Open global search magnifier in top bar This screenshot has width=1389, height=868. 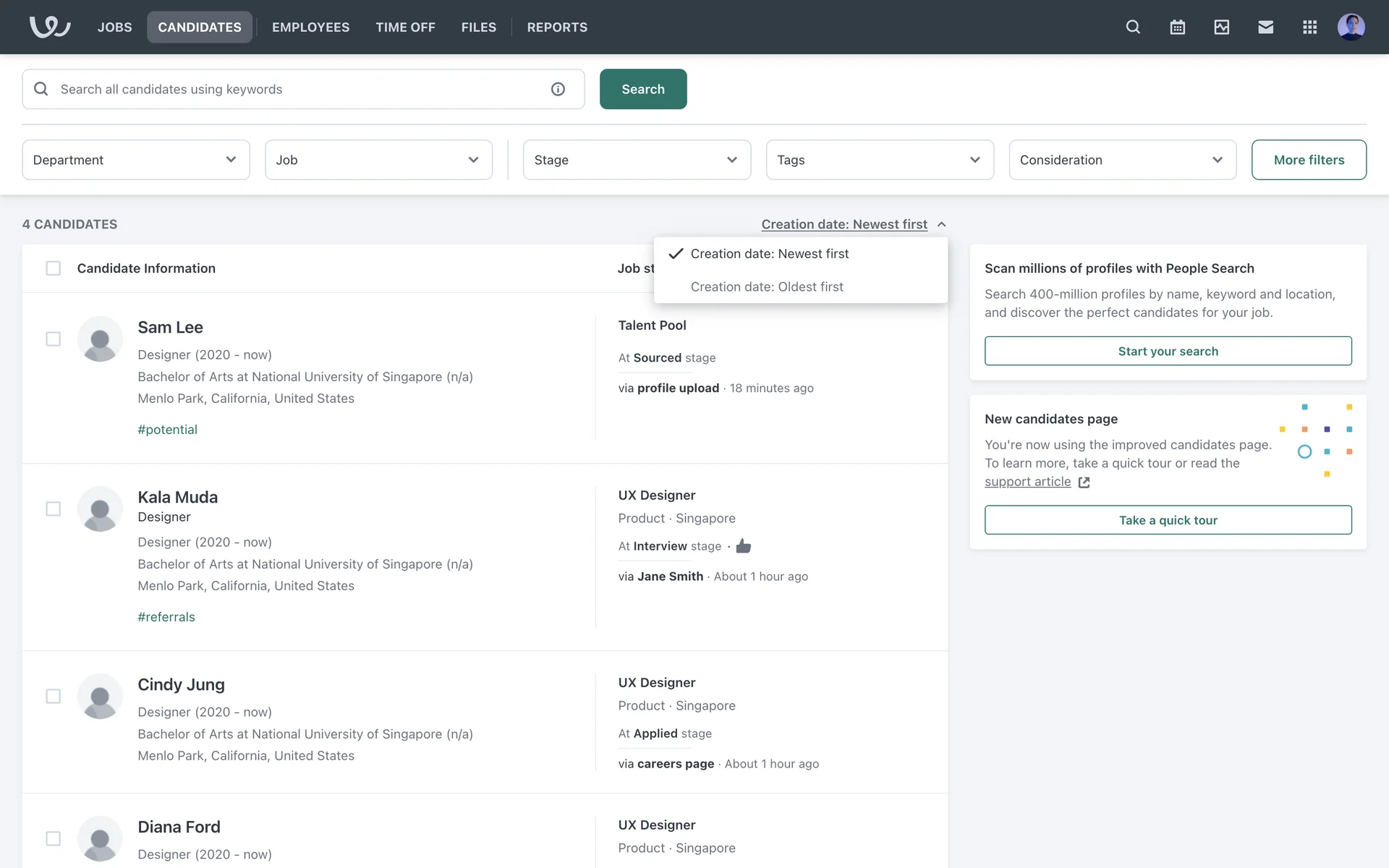coord(1133,27)
